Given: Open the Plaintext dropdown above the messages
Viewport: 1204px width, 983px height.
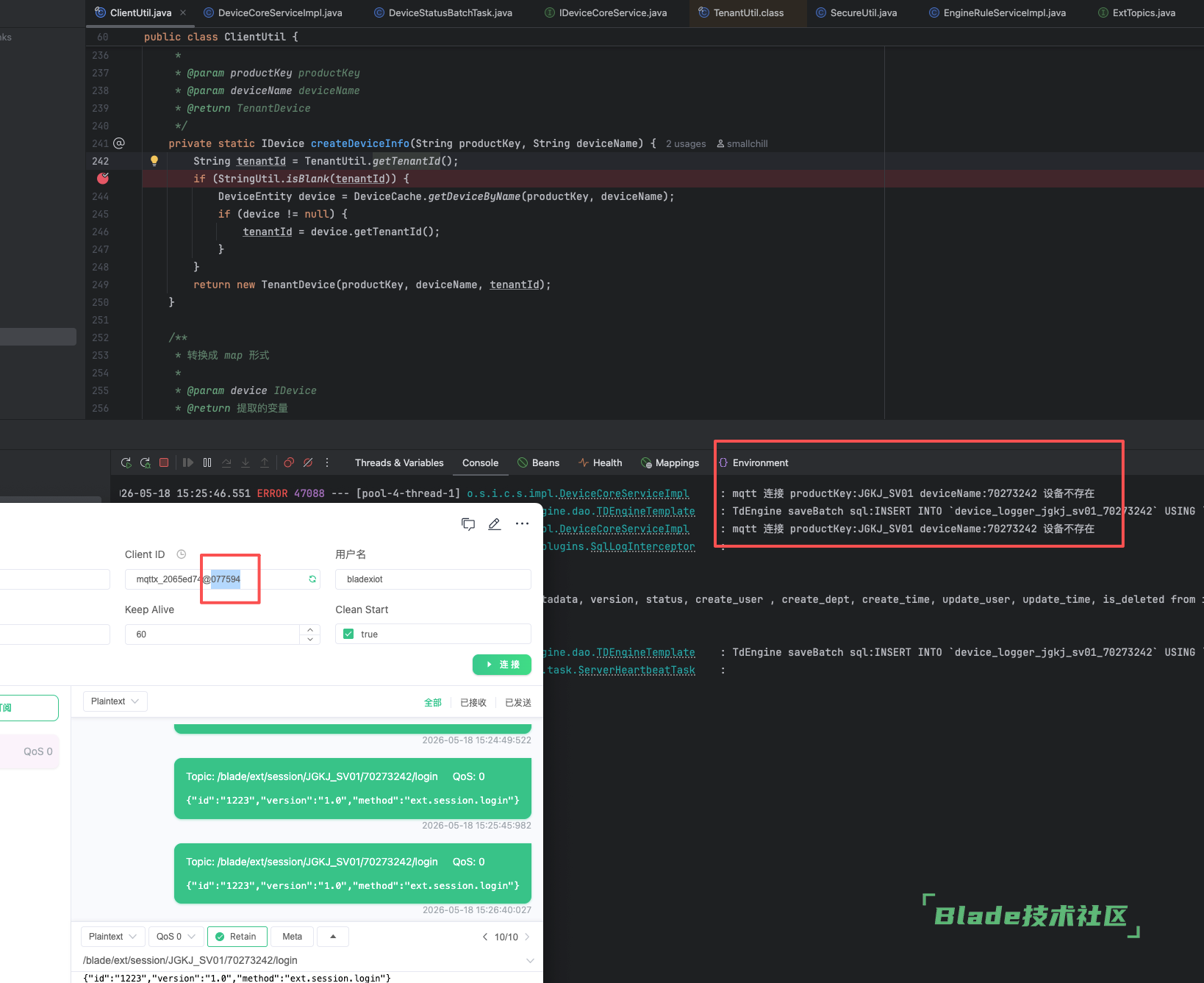Looking at the screenshot, I should 115,701.
